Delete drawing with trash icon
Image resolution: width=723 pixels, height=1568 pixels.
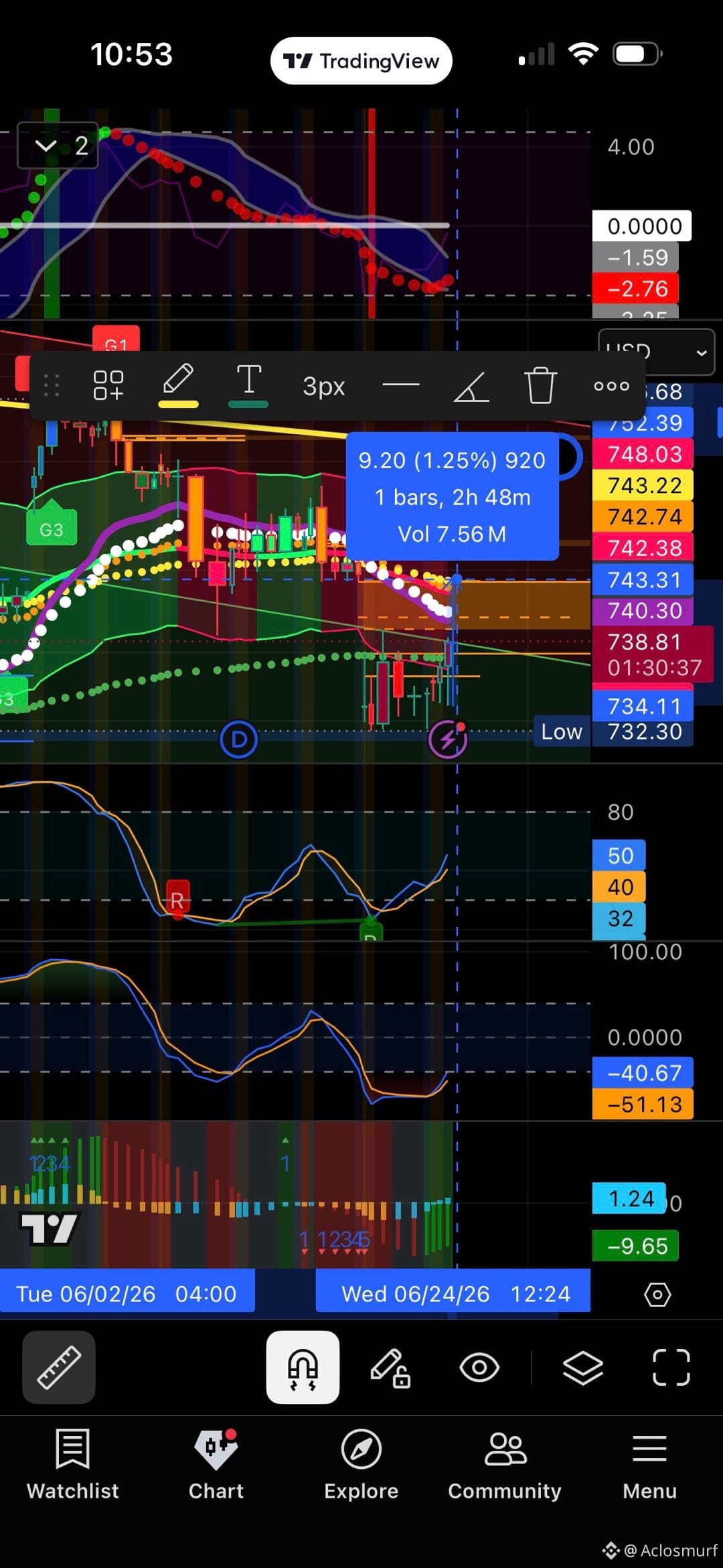[x=541, y=385]
